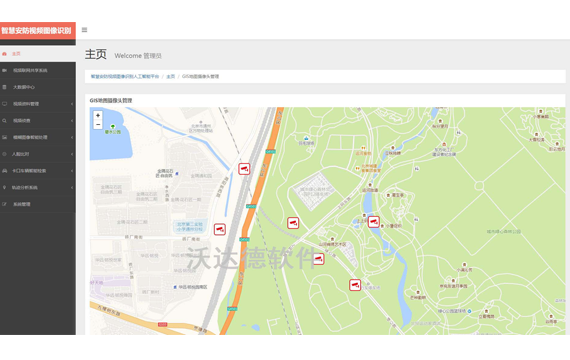
Task: Expand the monitor-icon menu item's chevron
Action: (72, 104)
